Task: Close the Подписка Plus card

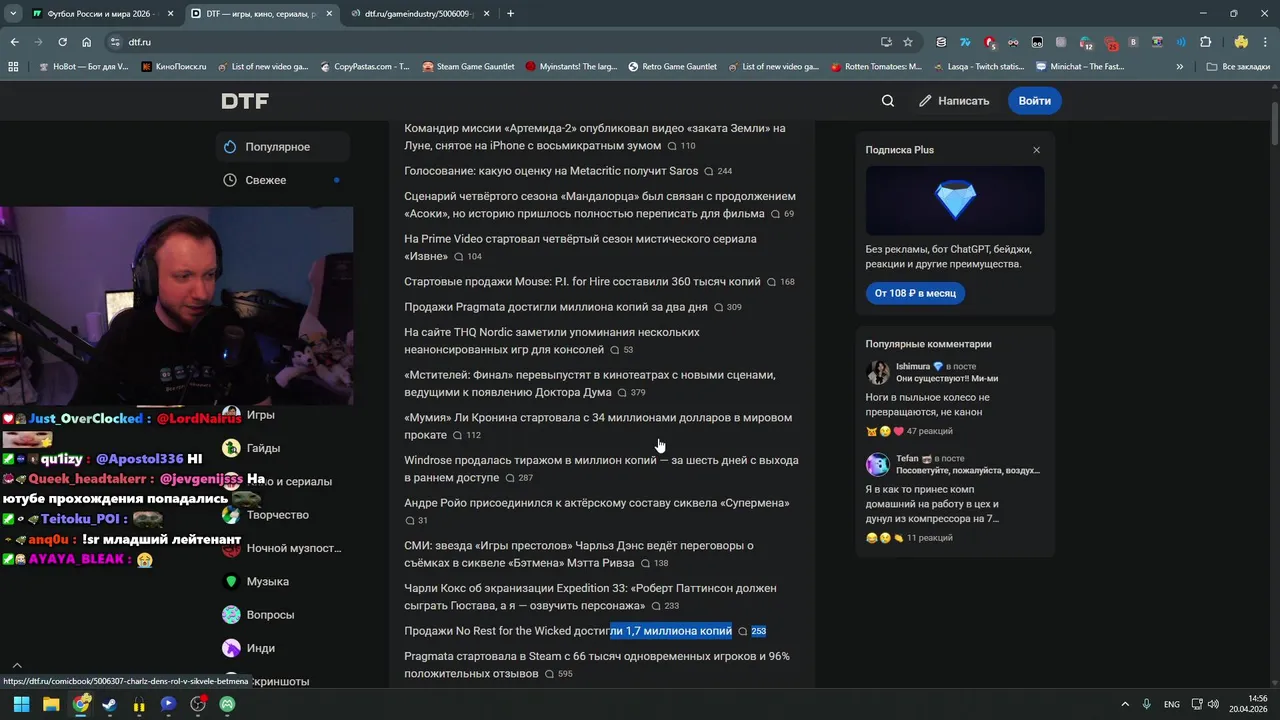Action: click(1036, 150)
